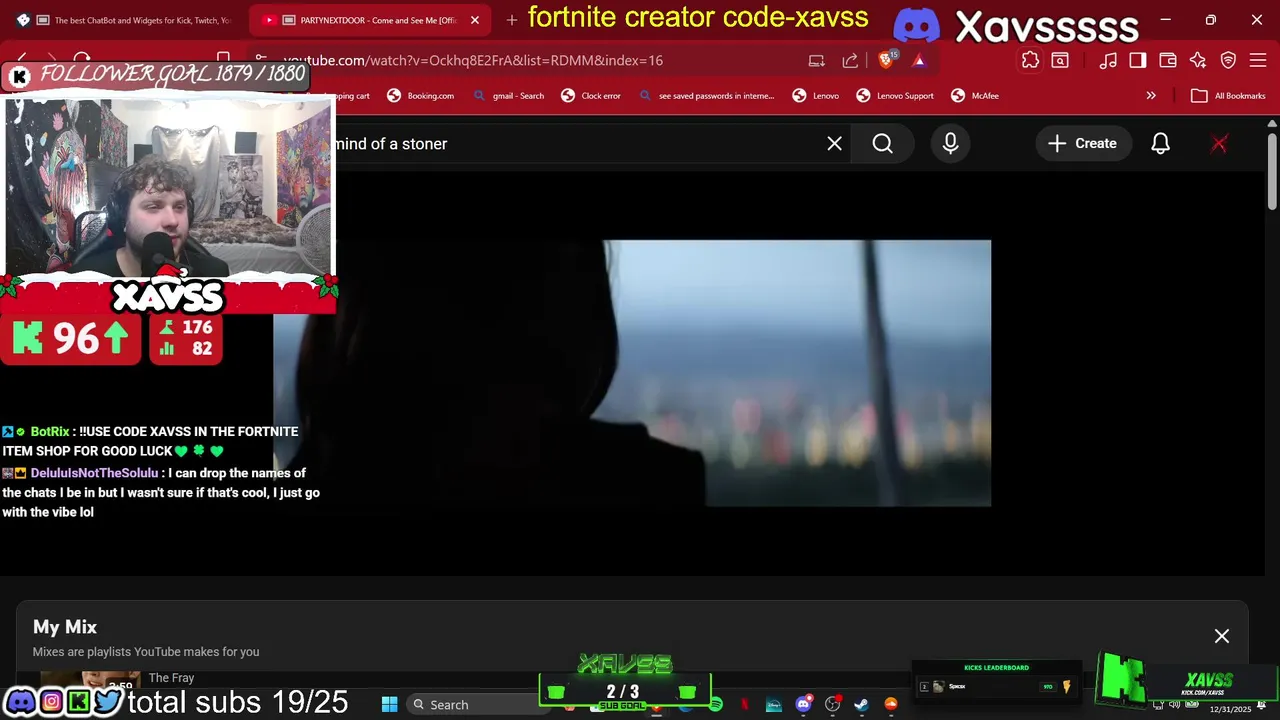
Task: Close the My Mix playlist panel
Action: tap(1221, 636)
